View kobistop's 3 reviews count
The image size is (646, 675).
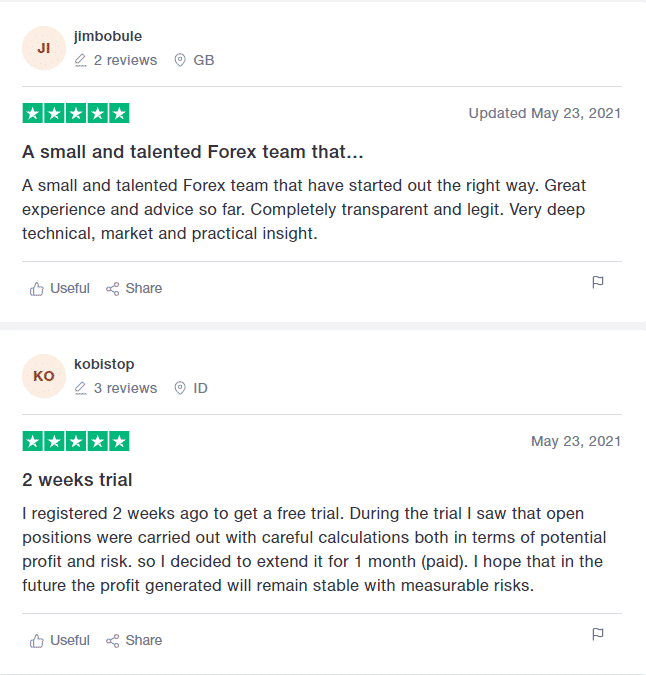[125, 388]
